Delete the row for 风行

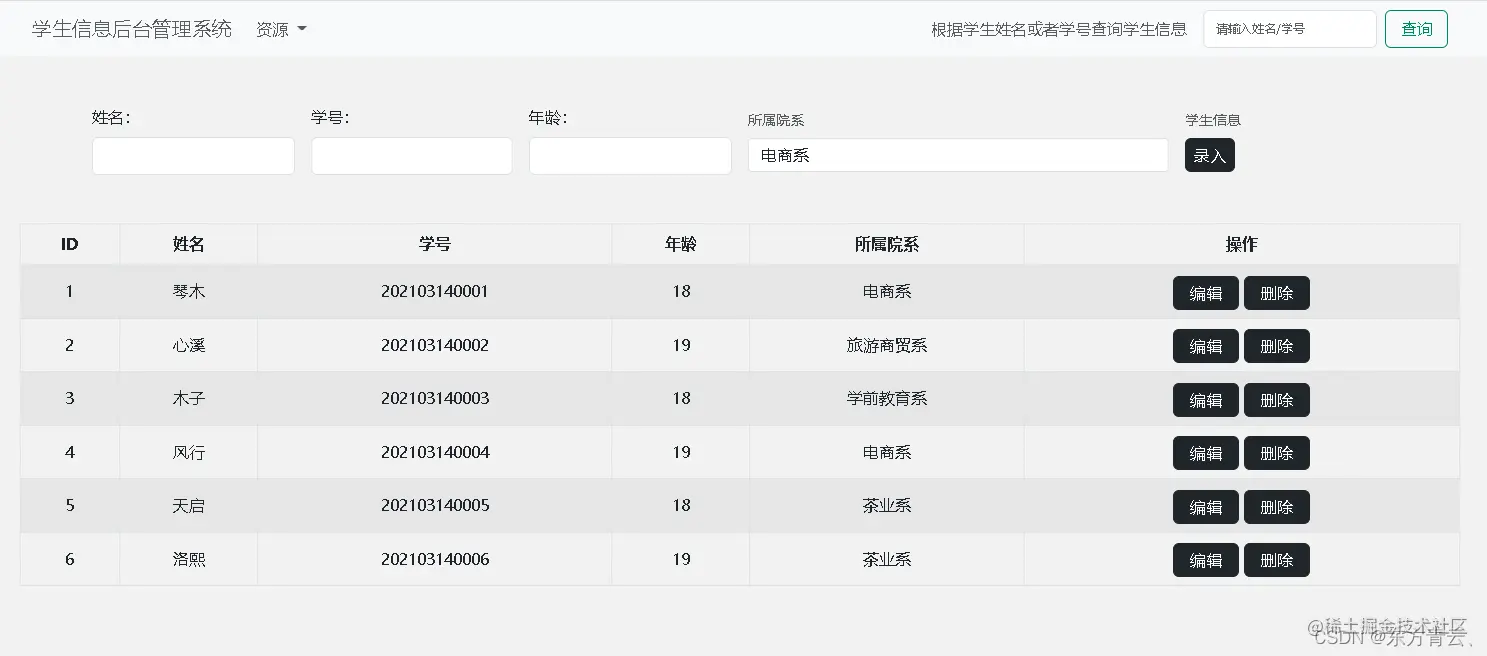pos(1277,453)
